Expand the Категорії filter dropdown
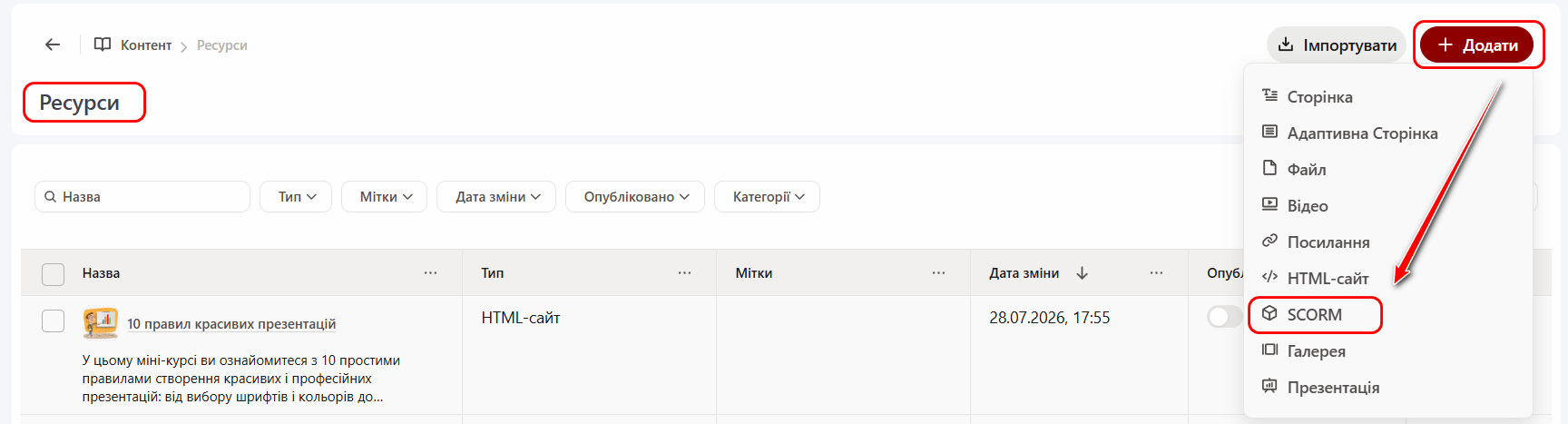Viewport: 1568px width, 424px height. tap(768, 197)
